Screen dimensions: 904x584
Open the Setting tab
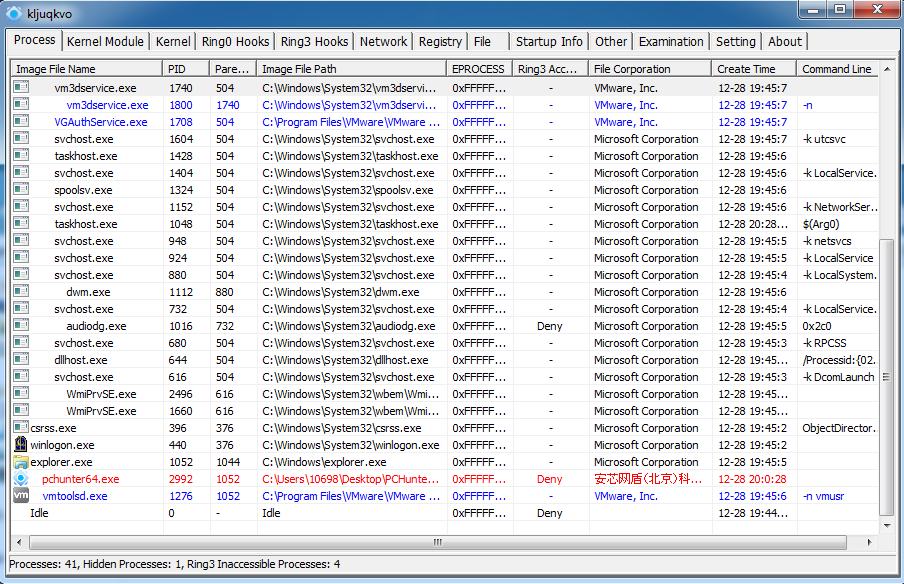(x=736, y=42)
